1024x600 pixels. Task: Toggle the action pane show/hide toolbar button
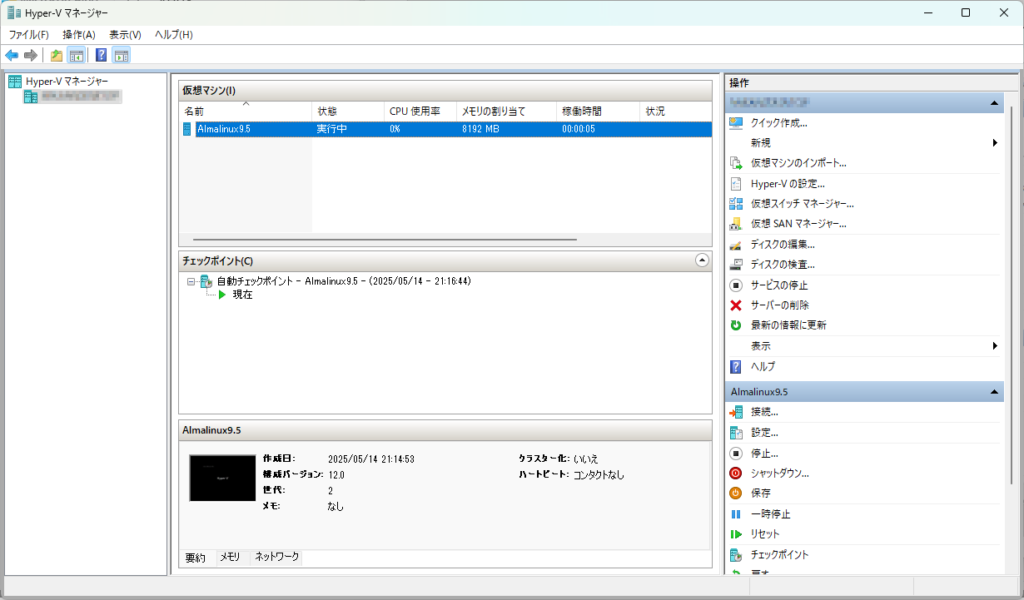(121, 55)
